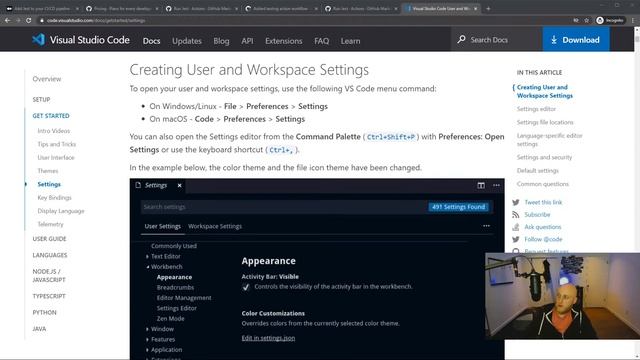Open the Intro Videos sidebar link
The image size is (640, 360).
[x=54, y=131]
